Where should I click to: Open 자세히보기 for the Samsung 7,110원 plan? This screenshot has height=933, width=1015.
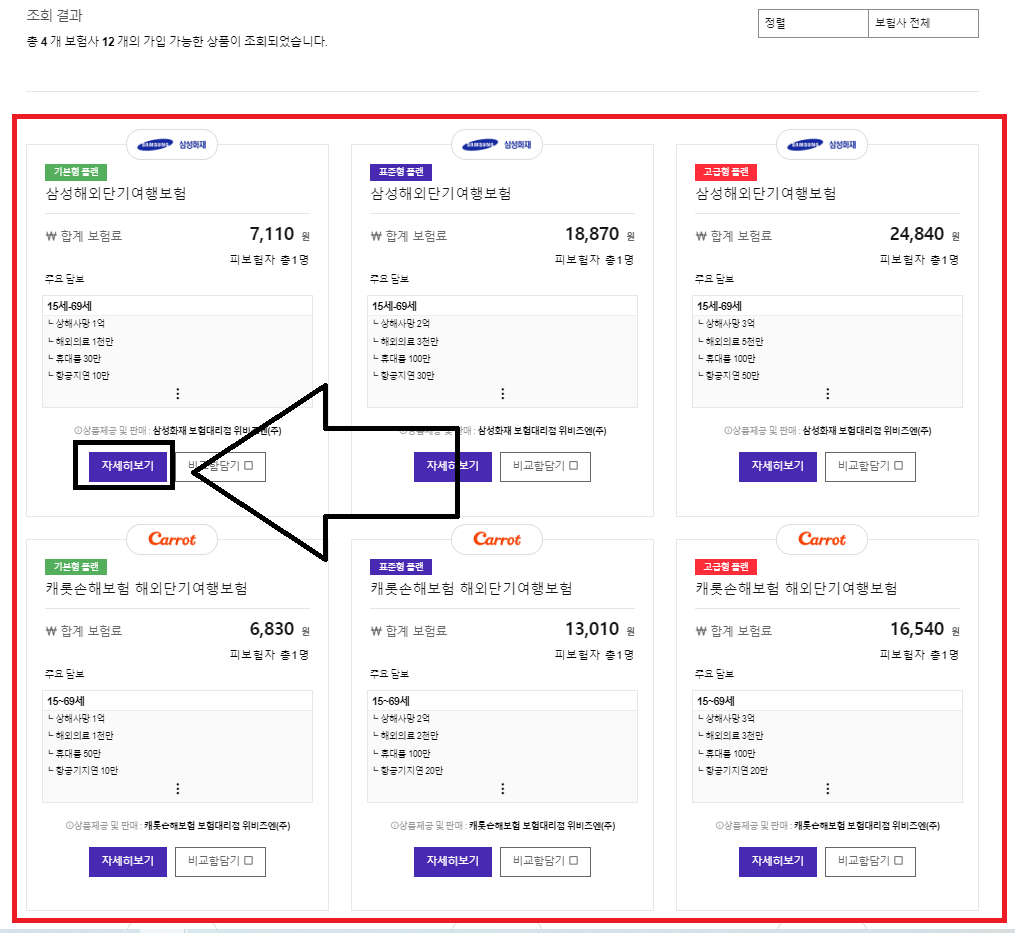coord(128,466)
